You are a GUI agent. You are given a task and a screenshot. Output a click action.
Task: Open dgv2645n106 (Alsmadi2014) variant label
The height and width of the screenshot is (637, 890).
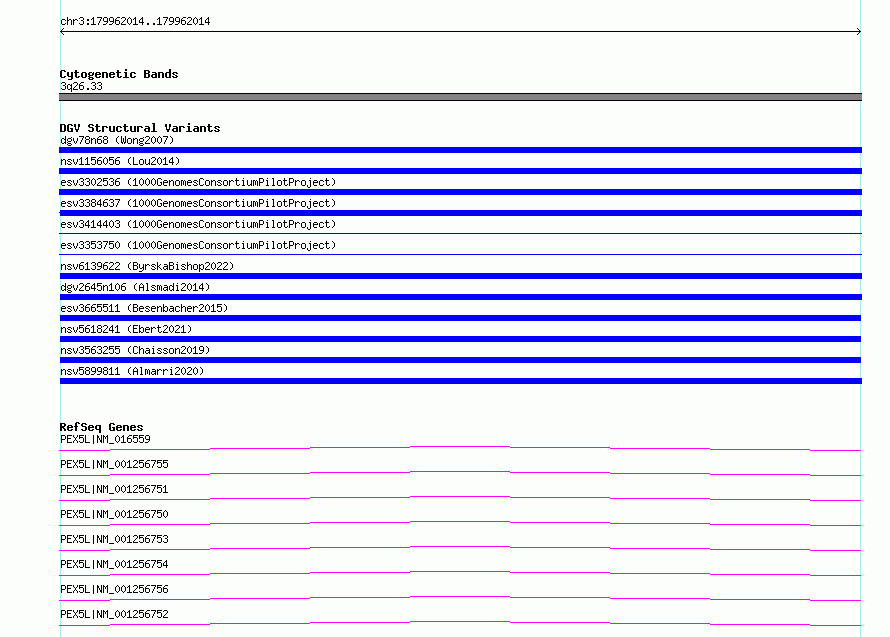(x=135, y=287)
